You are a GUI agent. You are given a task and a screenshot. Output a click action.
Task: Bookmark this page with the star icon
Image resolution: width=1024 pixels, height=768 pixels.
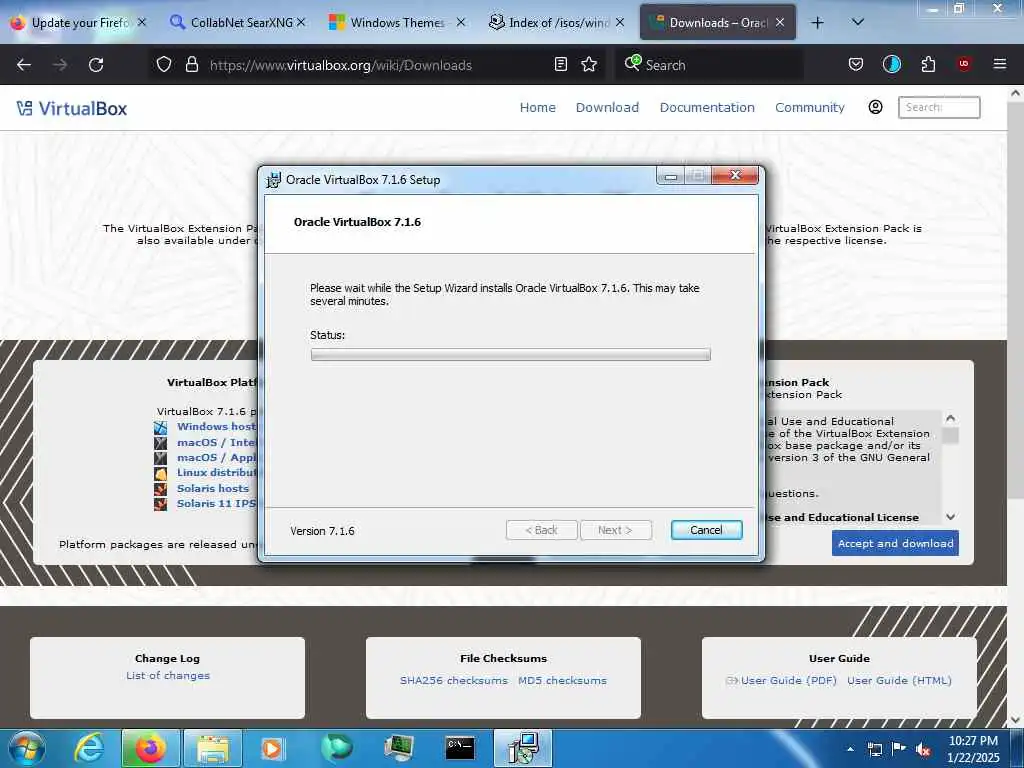coord(589,64)
